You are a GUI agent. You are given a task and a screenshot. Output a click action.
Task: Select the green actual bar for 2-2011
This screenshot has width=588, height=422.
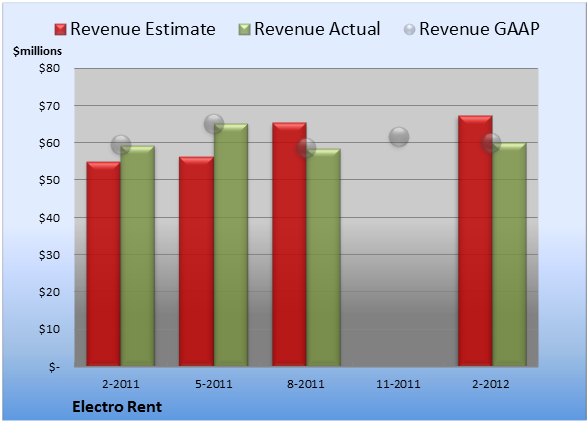[x=138, y=256]
